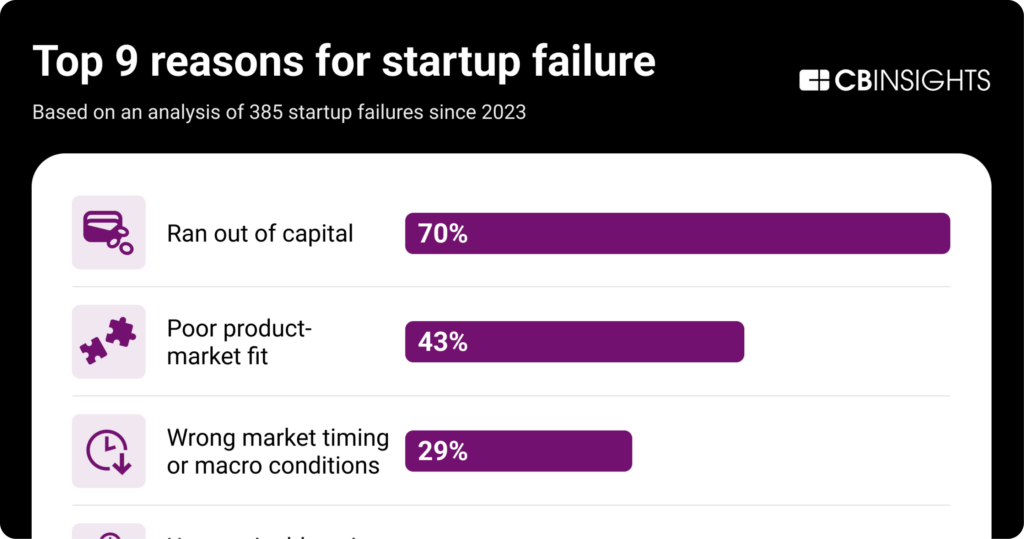Click the 29% percentage value

(443, 451)
